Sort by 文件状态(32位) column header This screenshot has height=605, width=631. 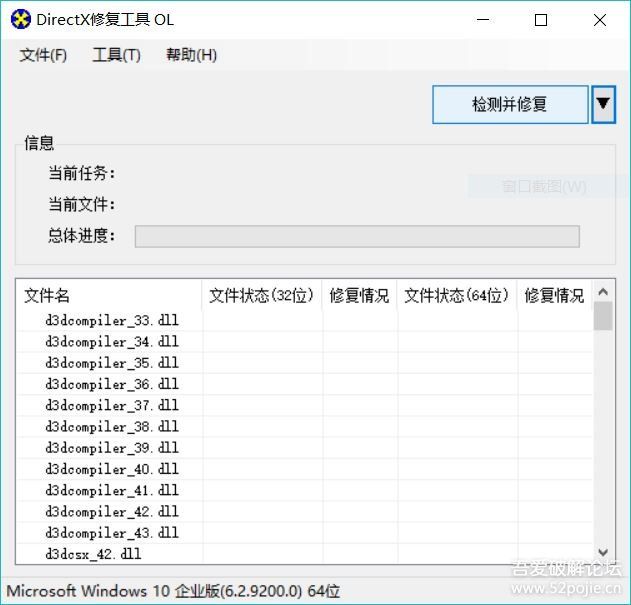[x=262, y=295]
